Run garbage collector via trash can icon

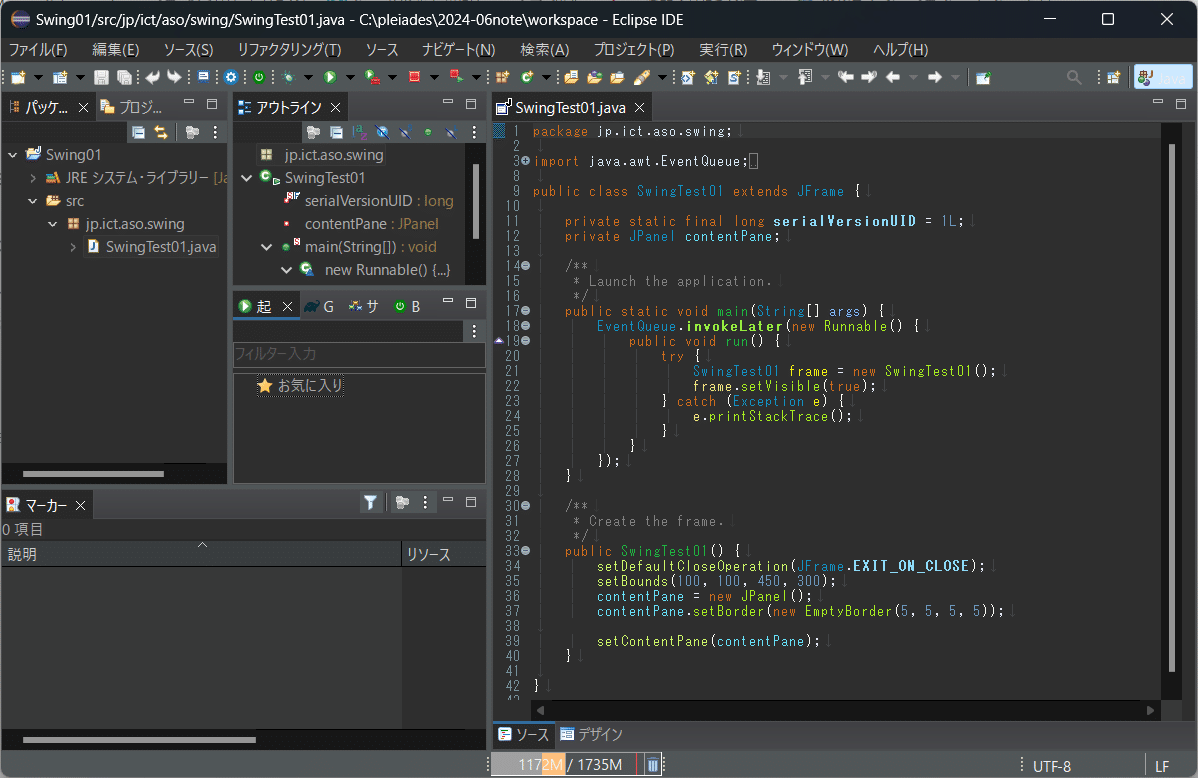pyautogui.click(x=652, y=765)
